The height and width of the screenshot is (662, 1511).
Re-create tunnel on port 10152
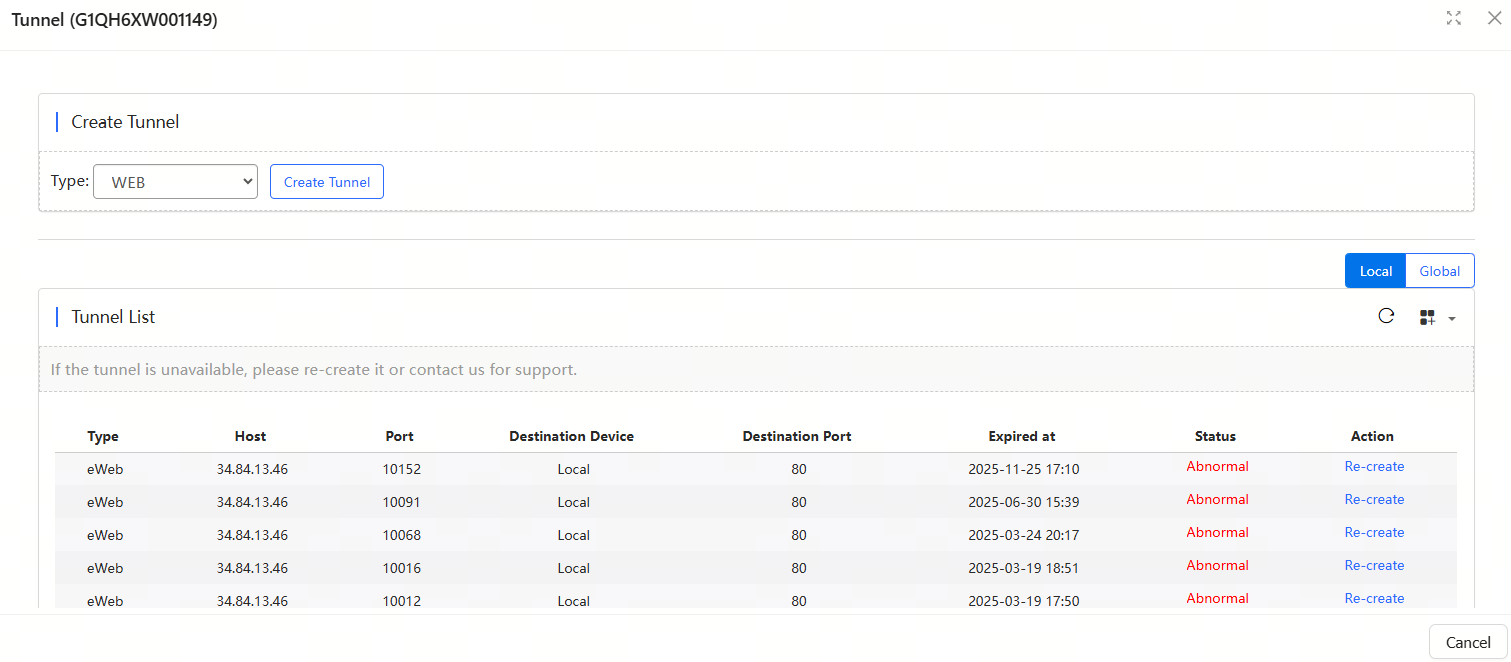(1374, 467)
